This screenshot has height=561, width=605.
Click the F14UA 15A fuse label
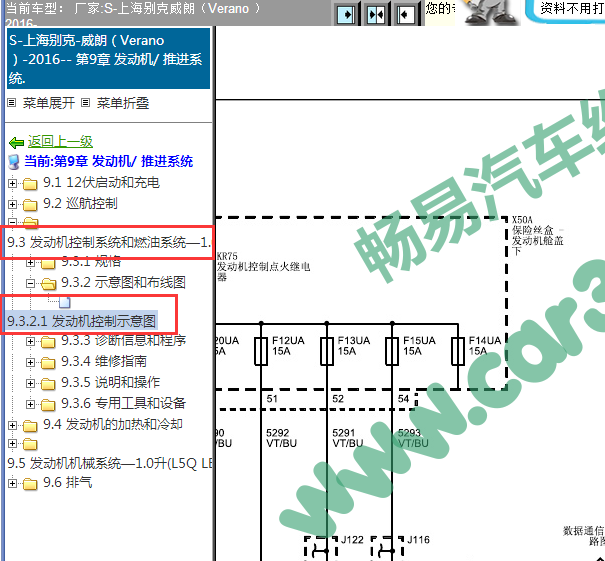pos(485,346)
